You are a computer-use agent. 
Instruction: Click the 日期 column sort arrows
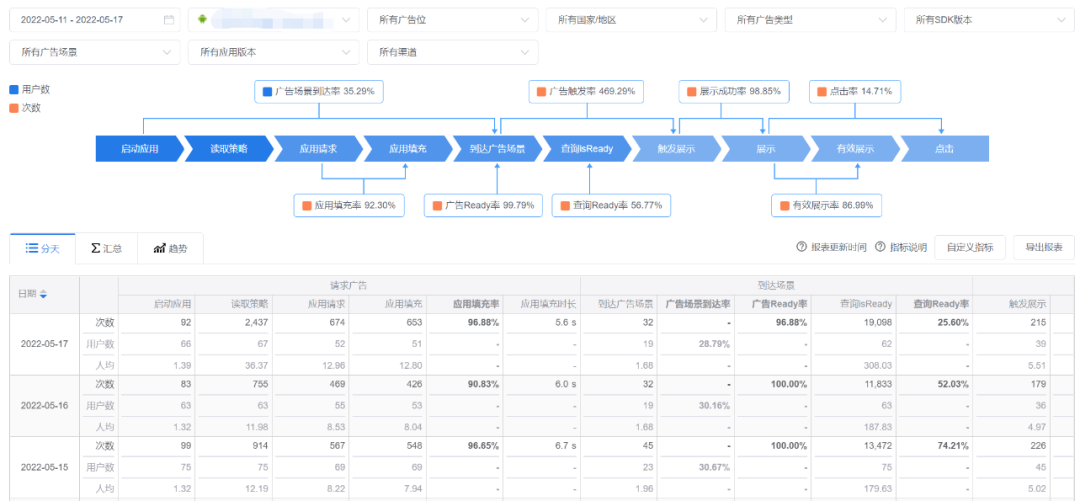pyautogui.click(x=43, y=294)
